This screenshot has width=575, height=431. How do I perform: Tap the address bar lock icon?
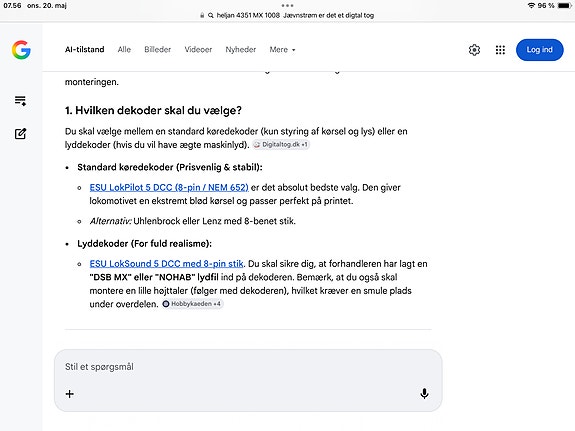click(202, 15)
